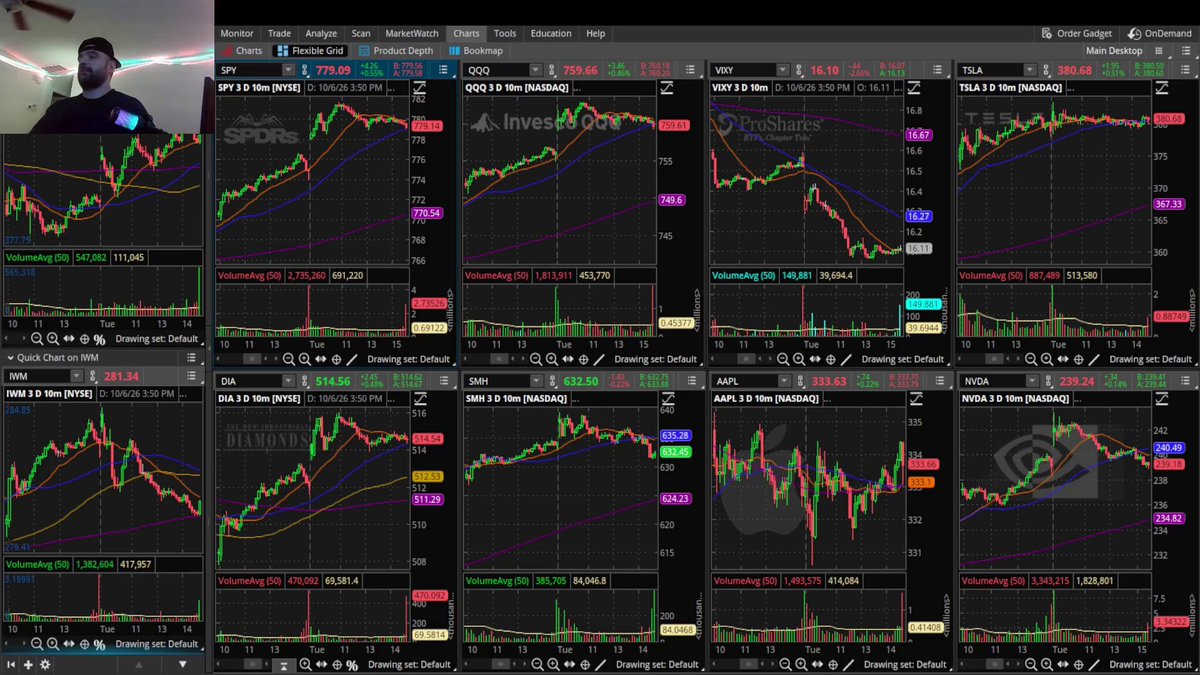Image resolution: width=1200 pixels, height=675 pixels.
Task: Click the chart scale icon on the SPY chart
Action: [420, 88]
